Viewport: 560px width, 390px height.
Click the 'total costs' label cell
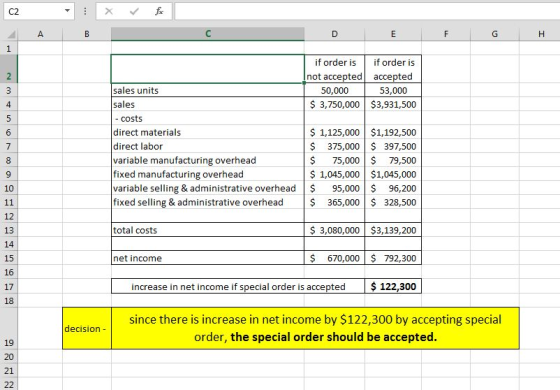coord(208,230)
